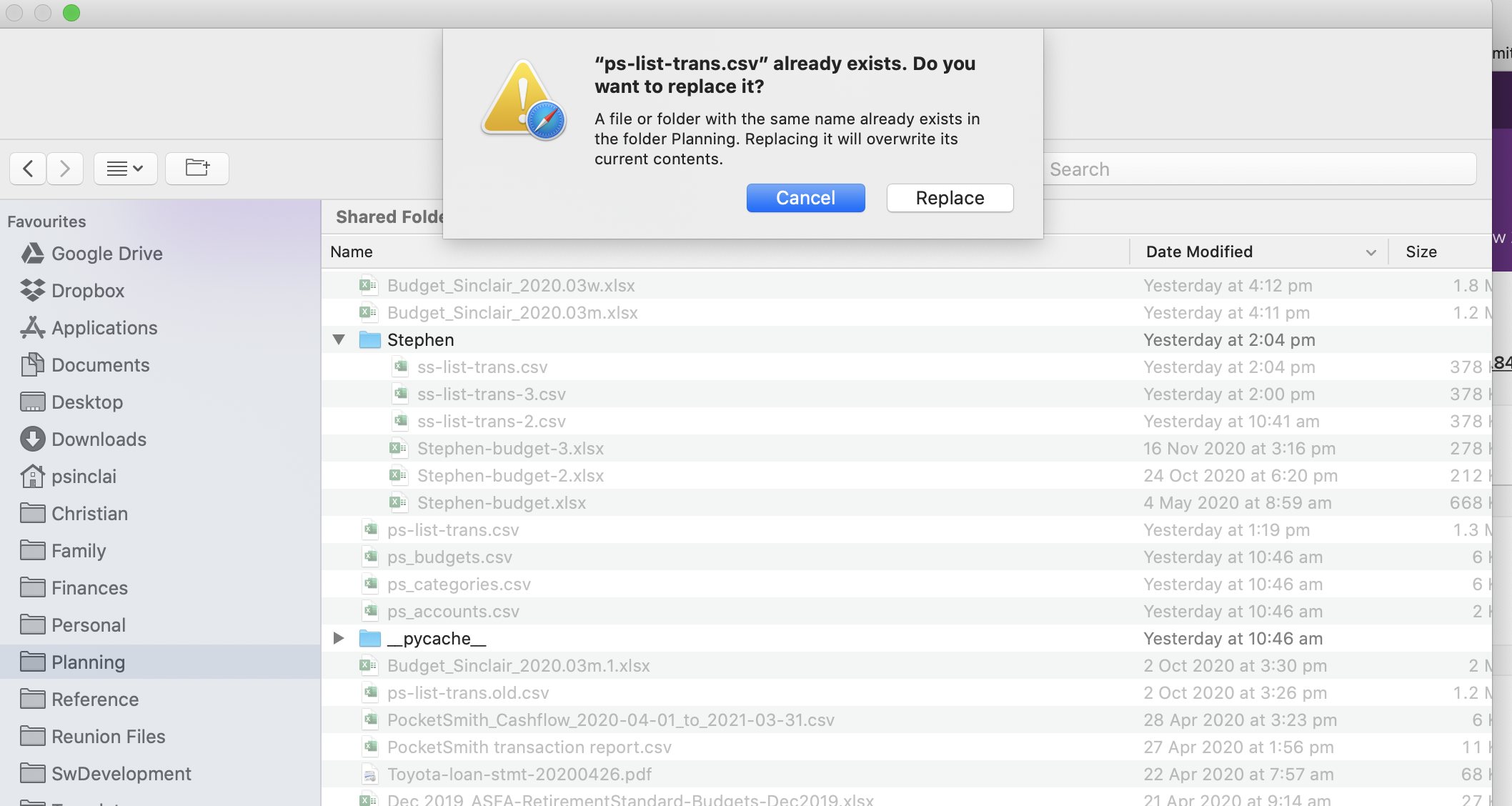Collapse the Stephen folder
Screen dimensions: 1512x806
click(x=339, y=340)
